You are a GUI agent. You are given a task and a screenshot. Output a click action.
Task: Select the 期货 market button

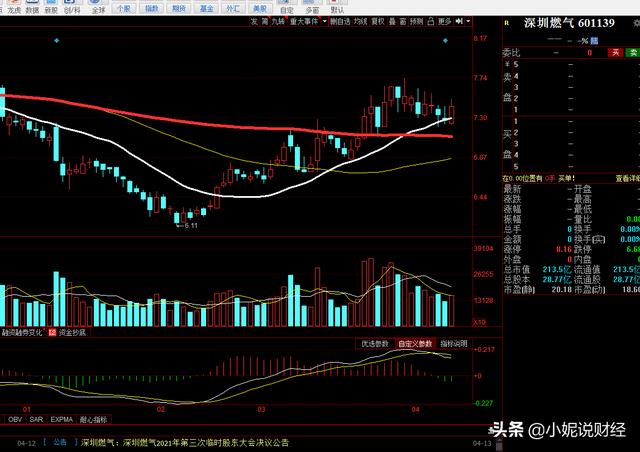[x=178, y=8]
